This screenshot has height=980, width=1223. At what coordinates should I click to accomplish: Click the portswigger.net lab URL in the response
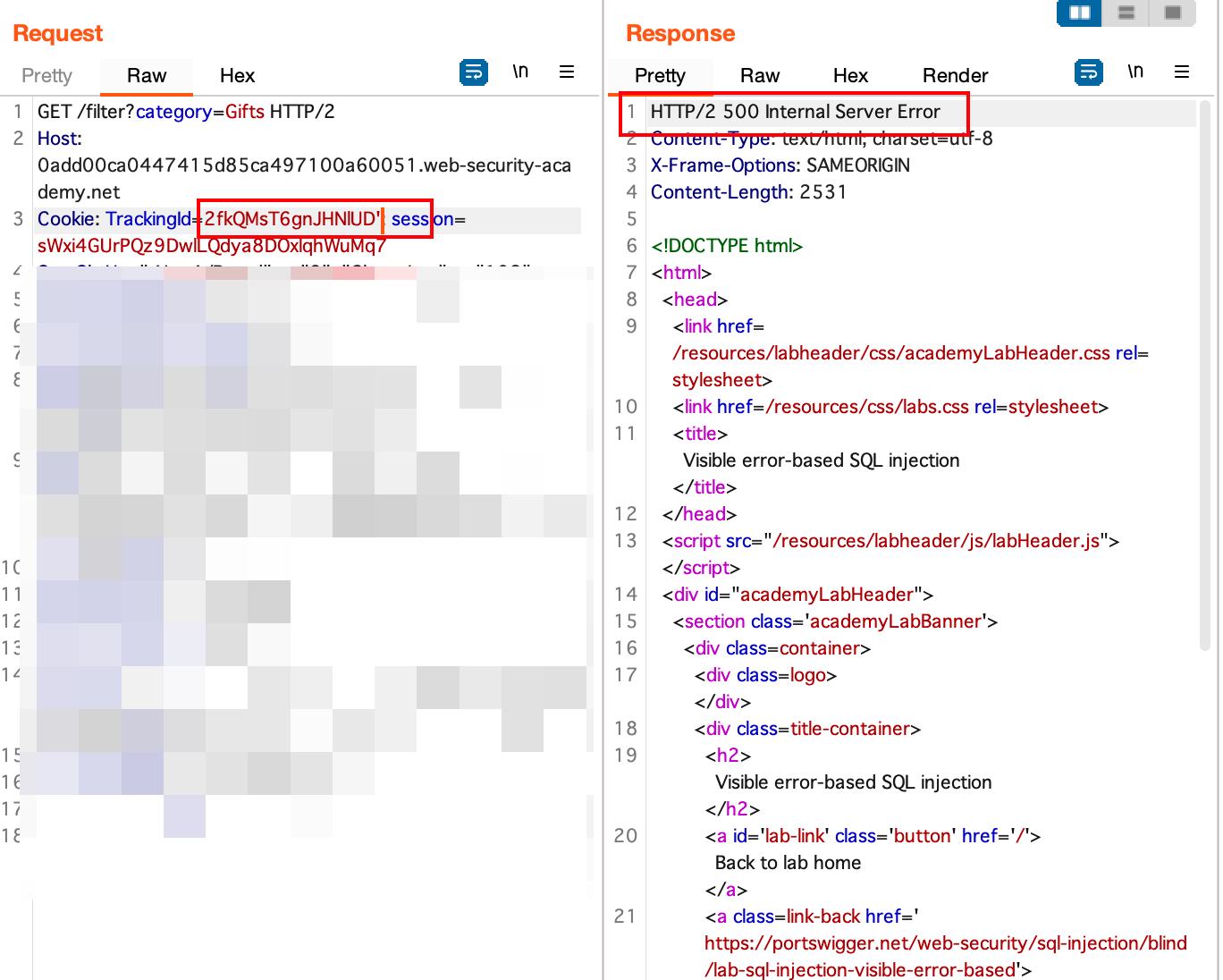click(945, 942)
